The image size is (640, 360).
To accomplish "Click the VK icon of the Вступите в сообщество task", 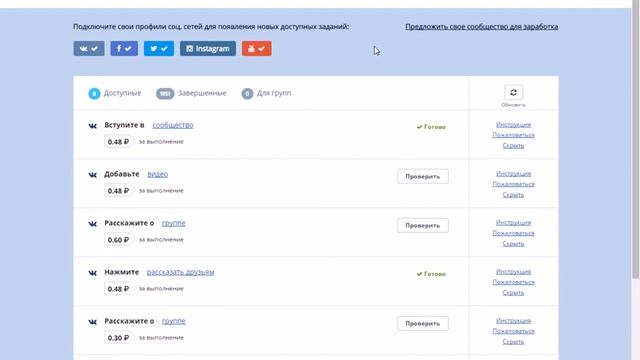I will [93, 126].
